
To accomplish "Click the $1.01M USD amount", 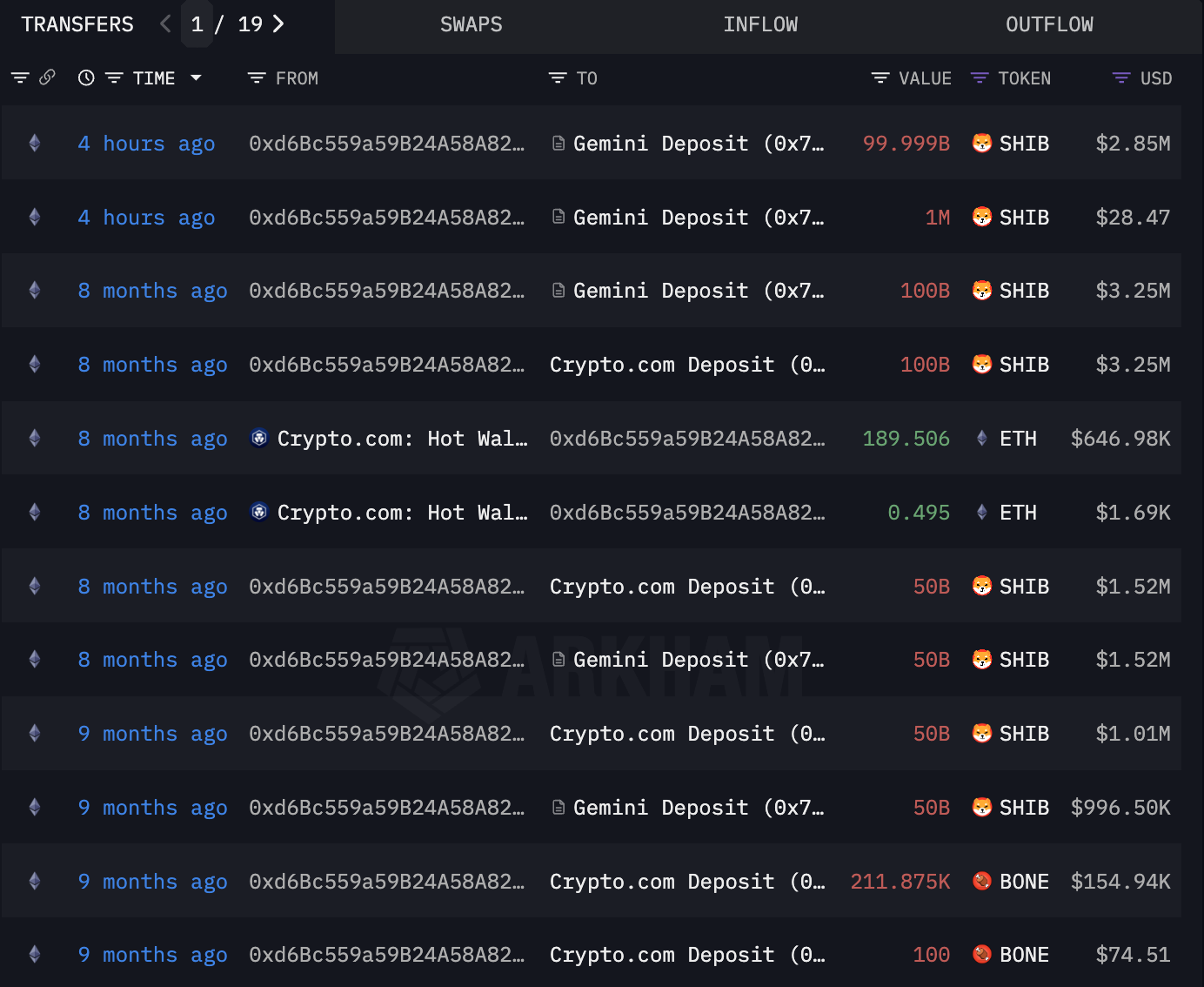I will [1133, 734].
